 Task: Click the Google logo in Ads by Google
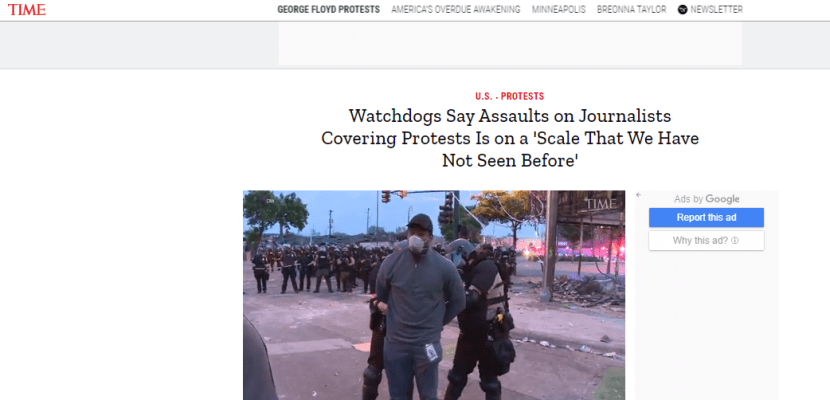tap(722, 199)
